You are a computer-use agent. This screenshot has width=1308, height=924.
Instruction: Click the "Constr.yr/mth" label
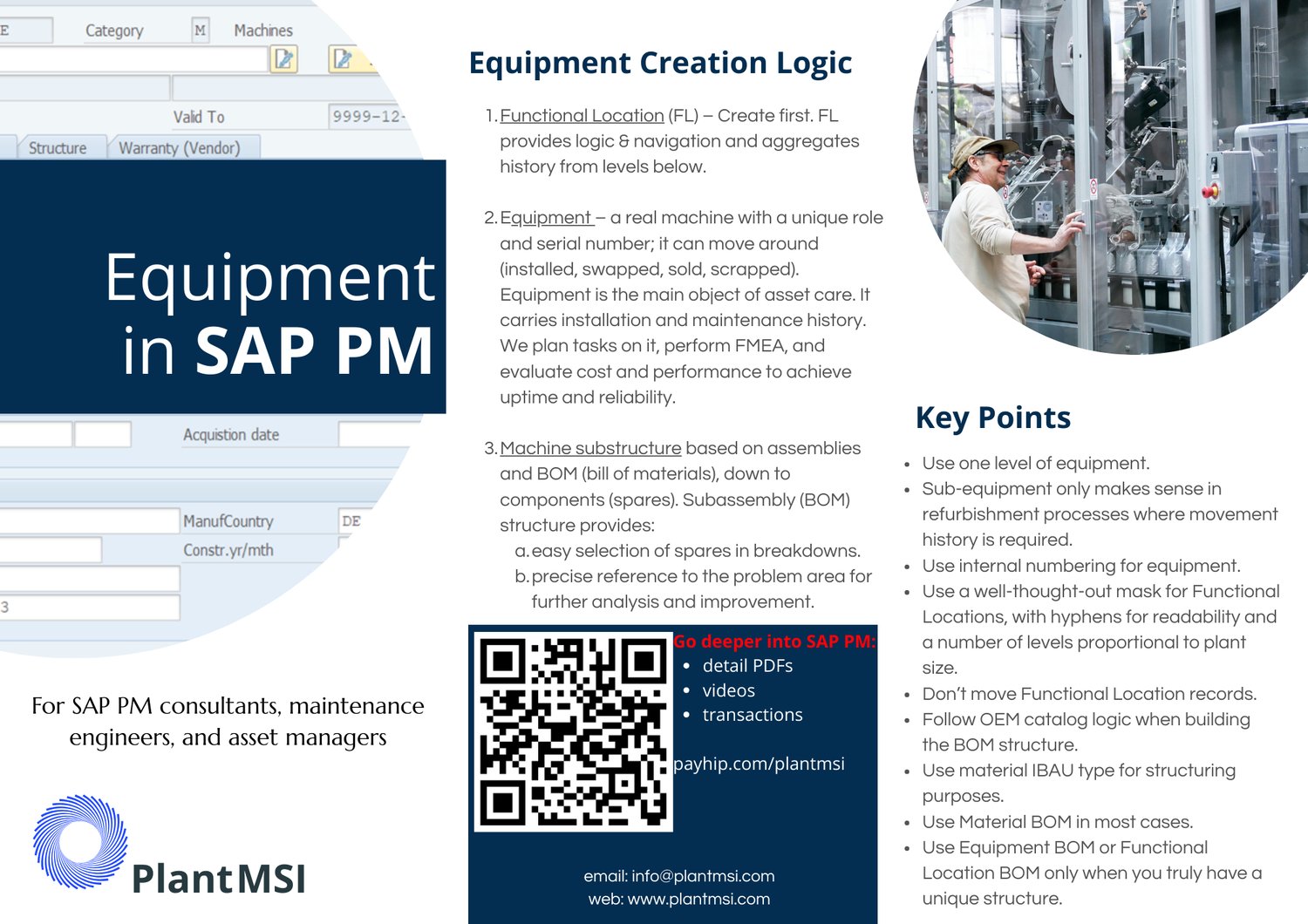point(228,550)
